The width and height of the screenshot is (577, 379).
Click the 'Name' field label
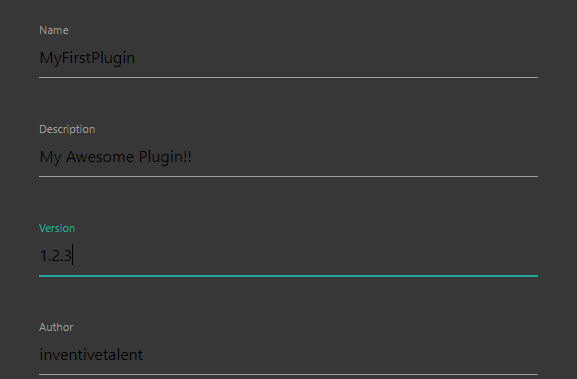(54, 30)
